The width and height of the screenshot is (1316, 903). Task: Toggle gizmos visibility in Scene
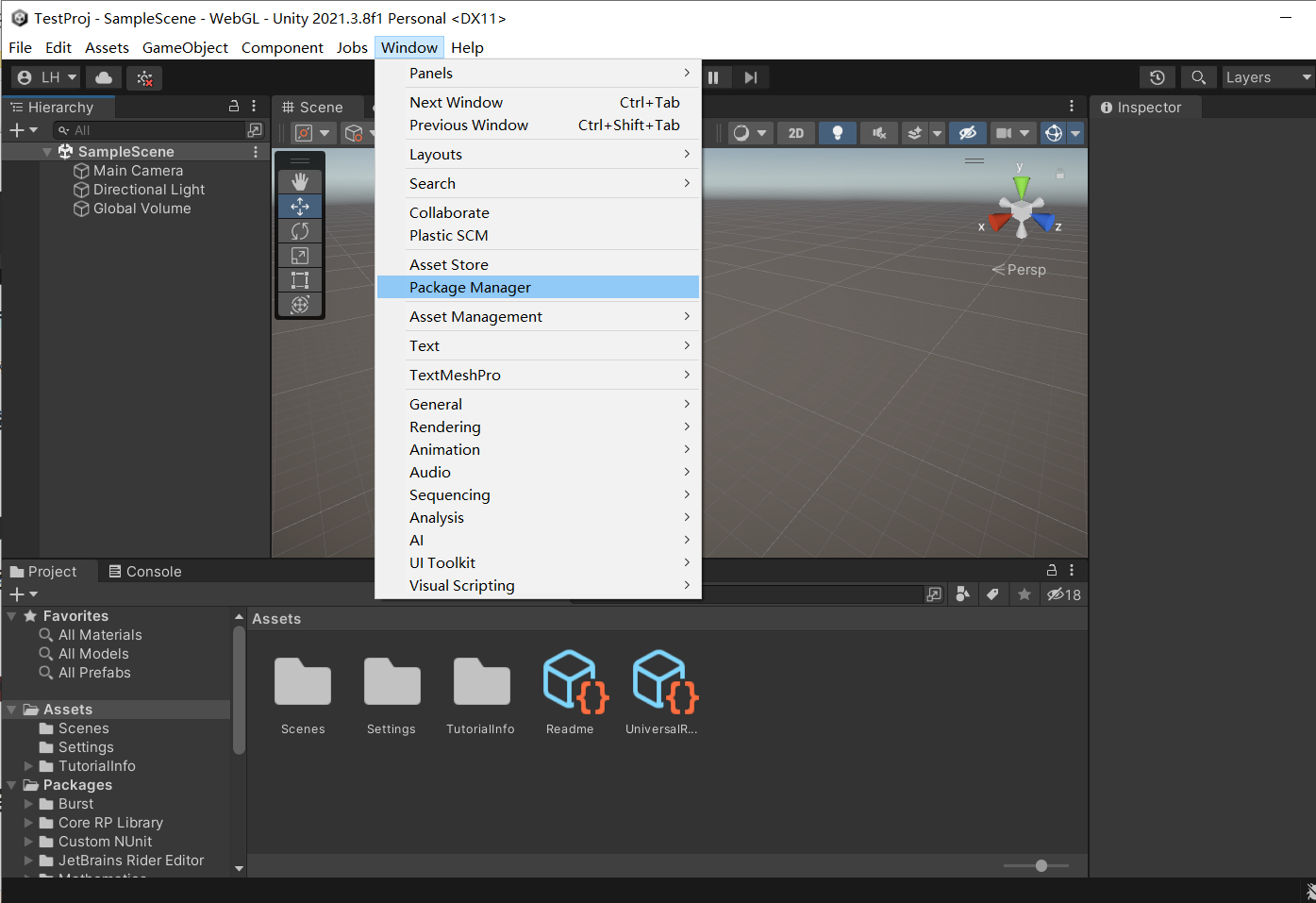tap(1054, 133)
